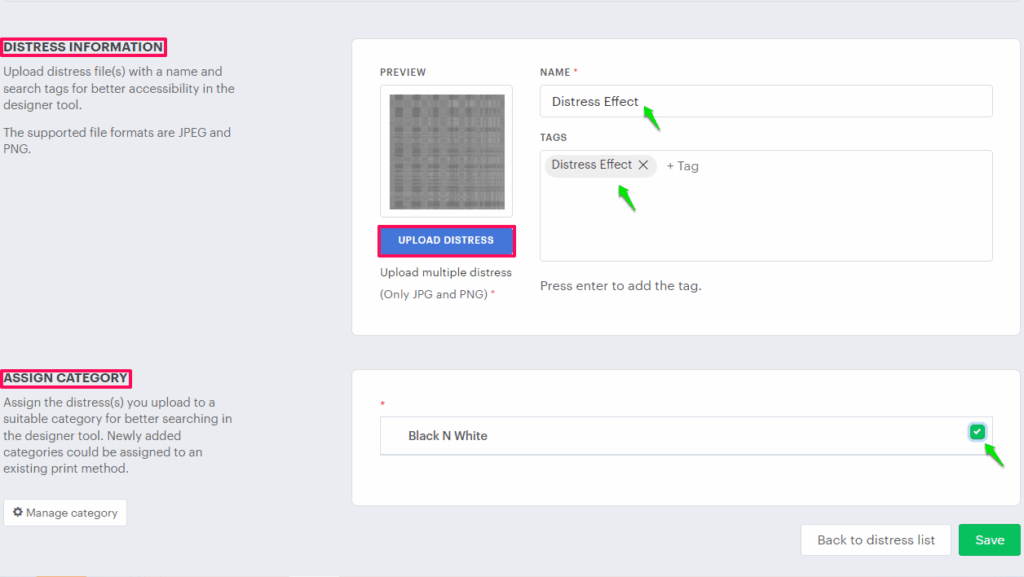Click empty space inside the tags box
1024x577 pixels.
[765, 225]
